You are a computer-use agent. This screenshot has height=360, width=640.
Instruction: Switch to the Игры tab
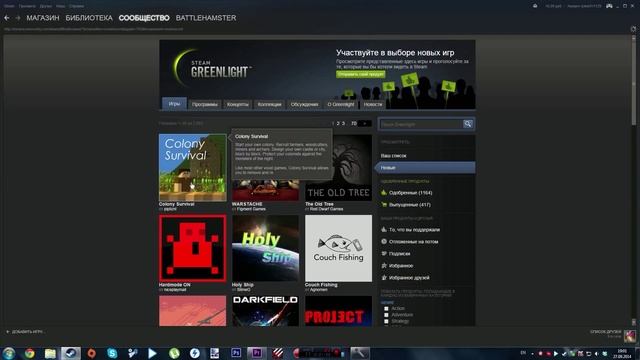tap(174, 104)
